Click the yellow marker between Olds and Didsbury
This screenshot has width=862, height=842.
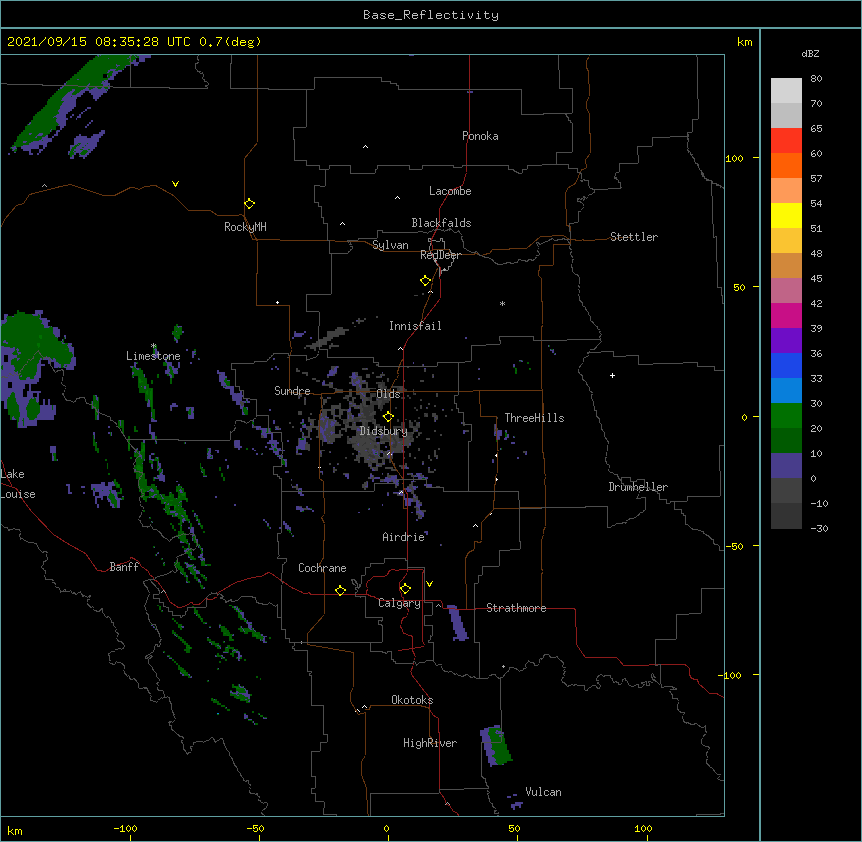tap(388, 417)
